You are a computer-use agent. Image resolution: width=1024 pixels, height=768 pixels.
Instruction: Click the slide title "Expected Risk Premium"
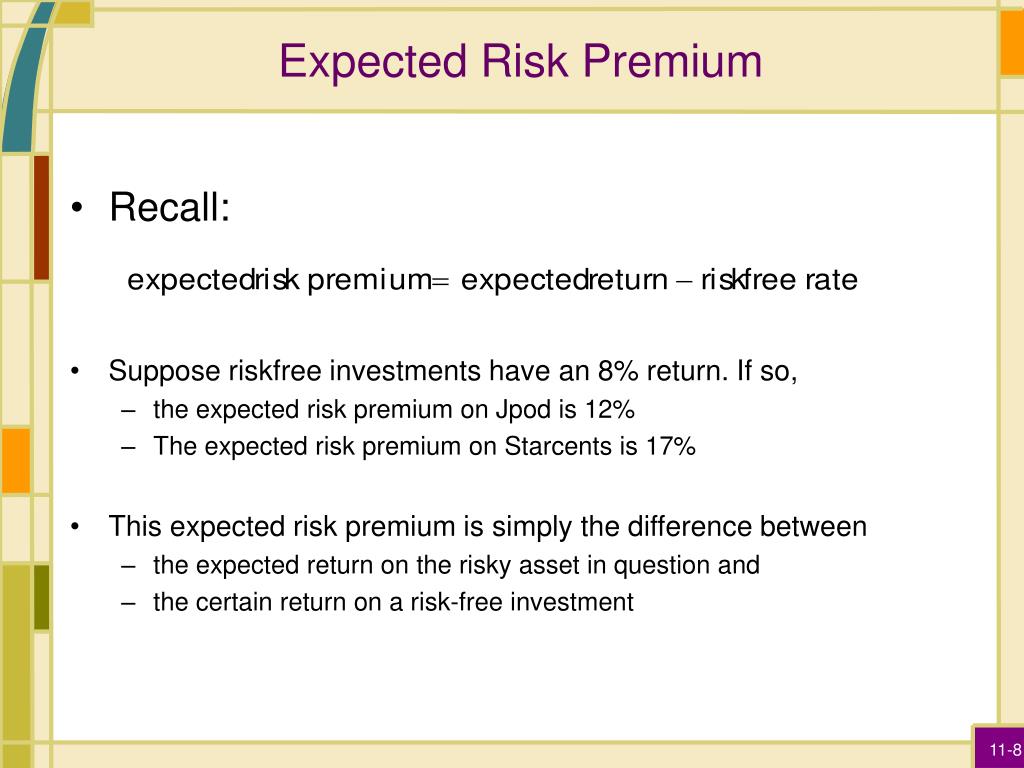click(x=520, y=61)
